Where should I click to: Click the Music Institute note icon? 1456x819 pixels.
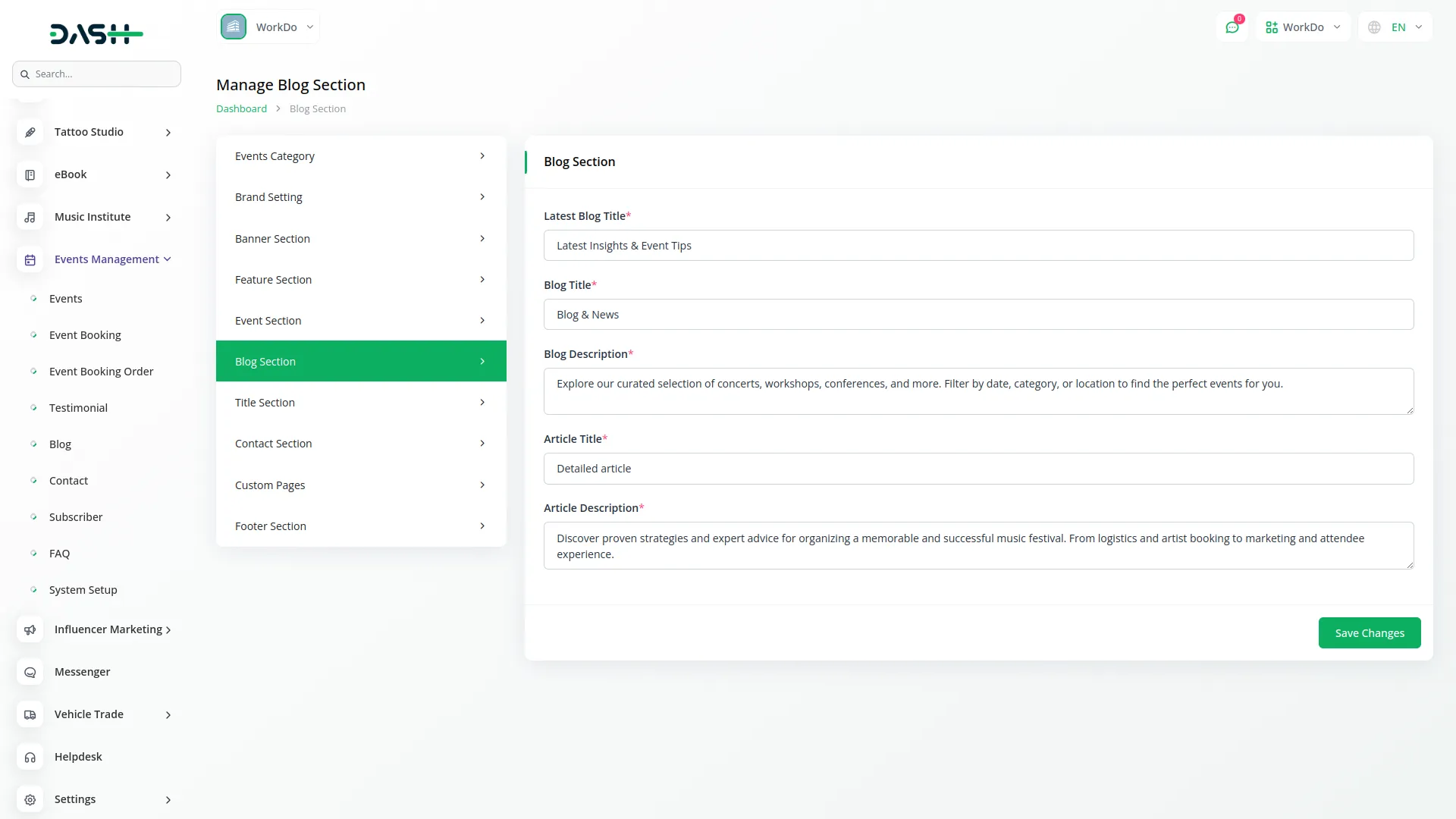click(30, 218)
